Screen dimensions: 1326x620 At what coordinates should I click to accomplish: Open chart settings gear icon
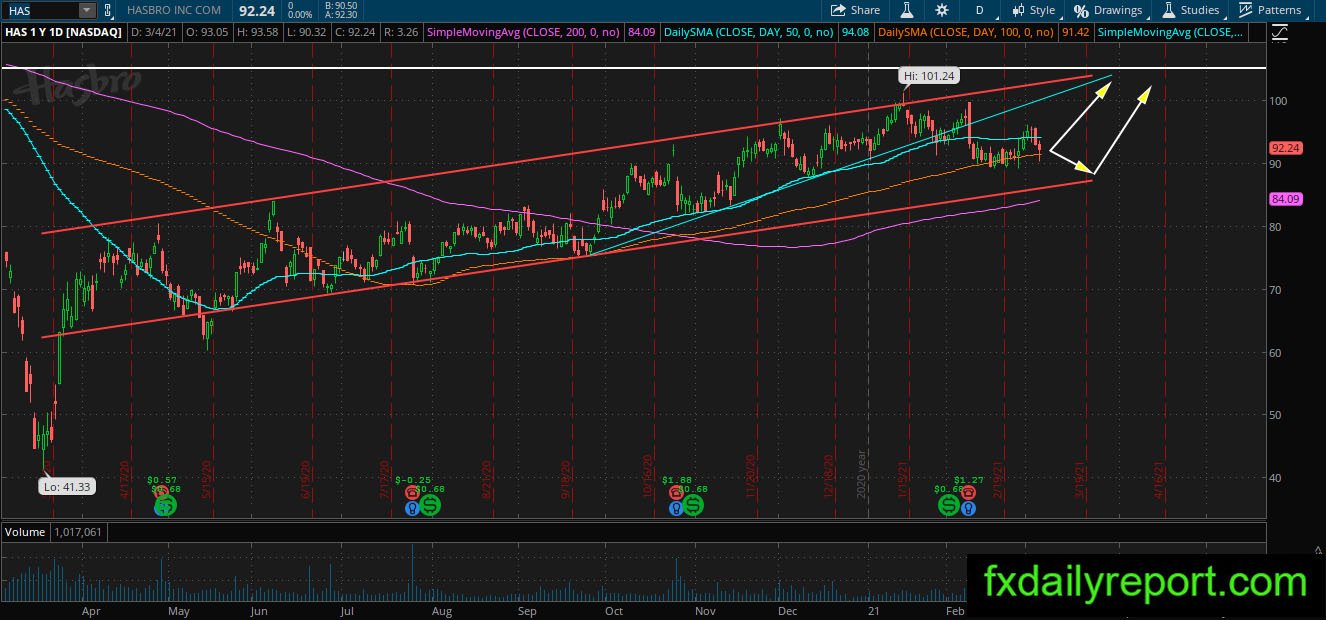click(x=941, y=10)
